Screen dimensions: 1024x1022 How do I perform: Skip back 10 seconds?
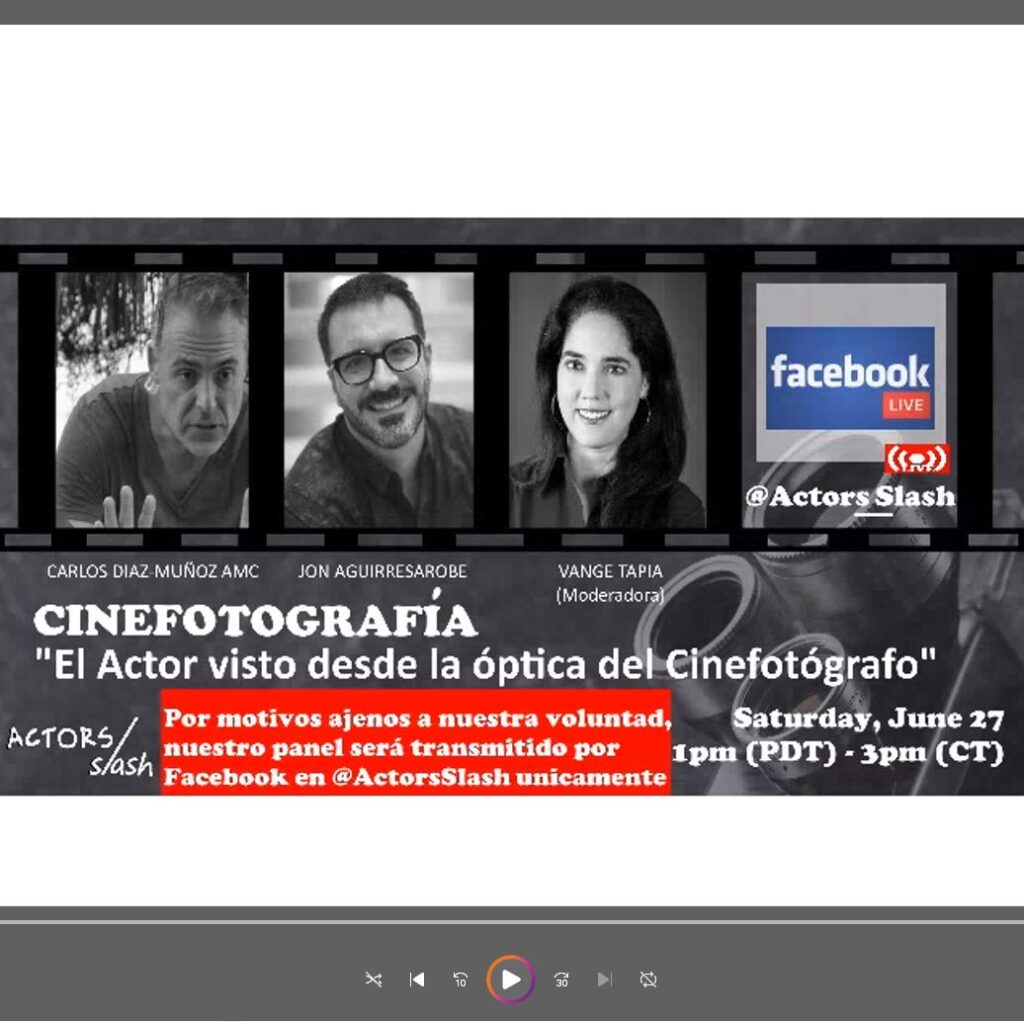pyautogui.click(x=460, y=979)
